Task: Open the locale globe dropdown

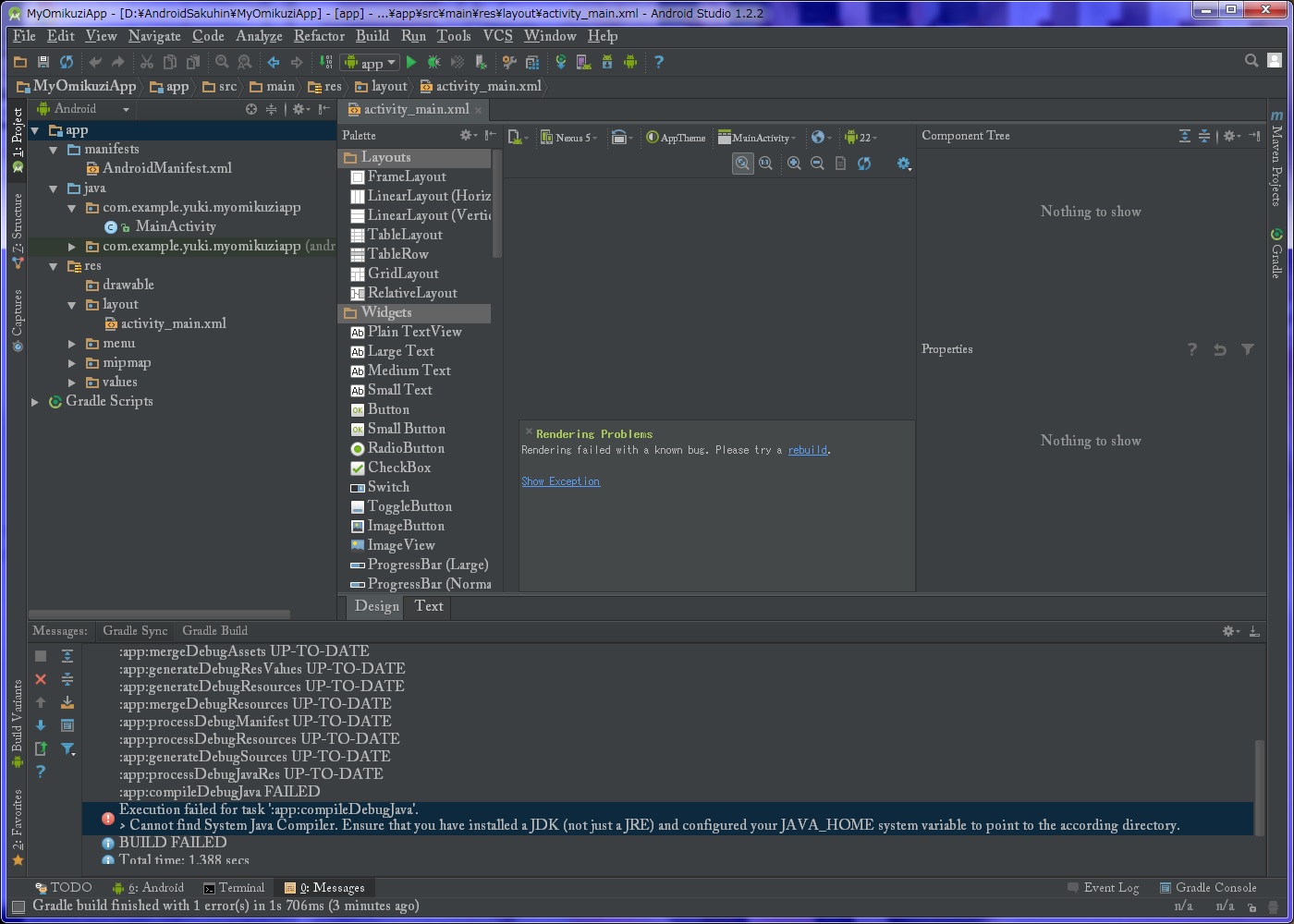Action: pos(821,138)
